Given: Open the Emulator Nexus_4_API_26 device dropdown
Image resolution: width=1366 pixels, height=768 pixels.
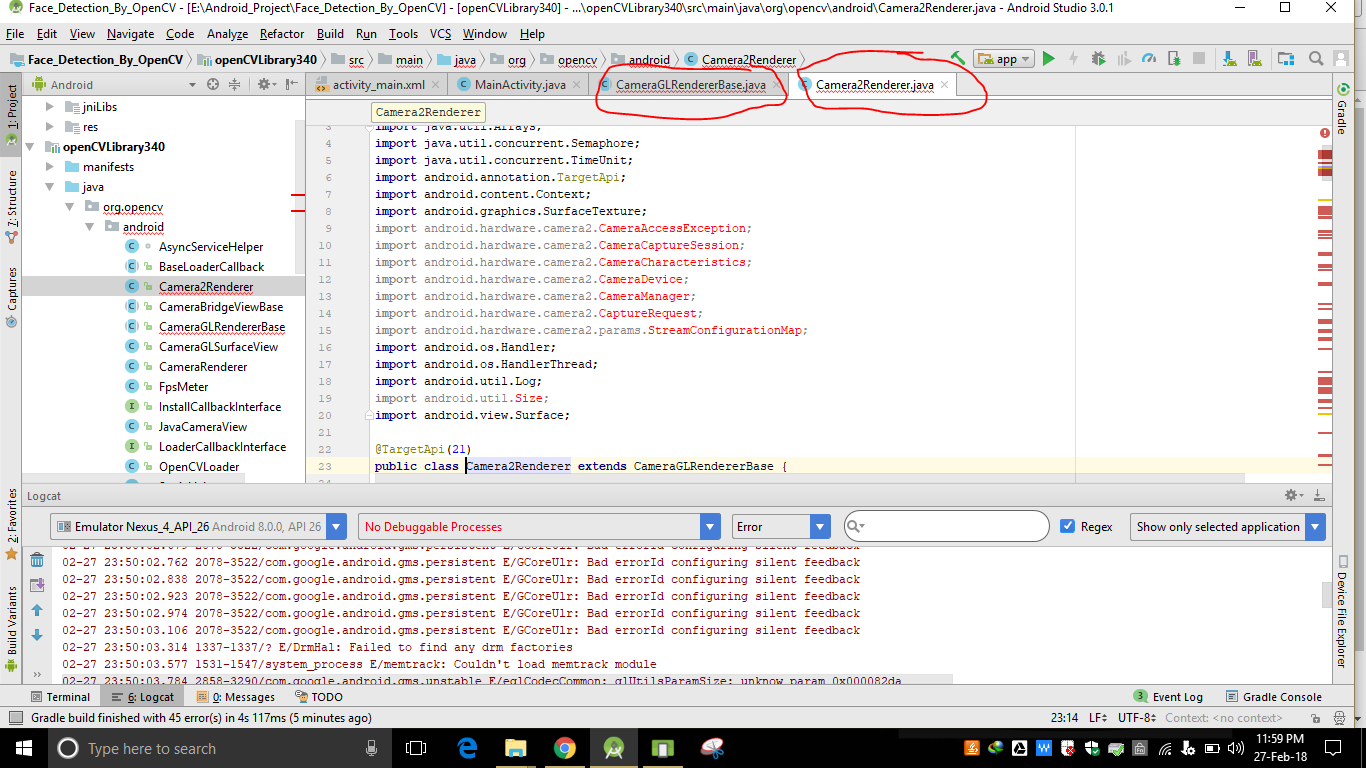Looking at the screenshot, I should pos(197,526).
